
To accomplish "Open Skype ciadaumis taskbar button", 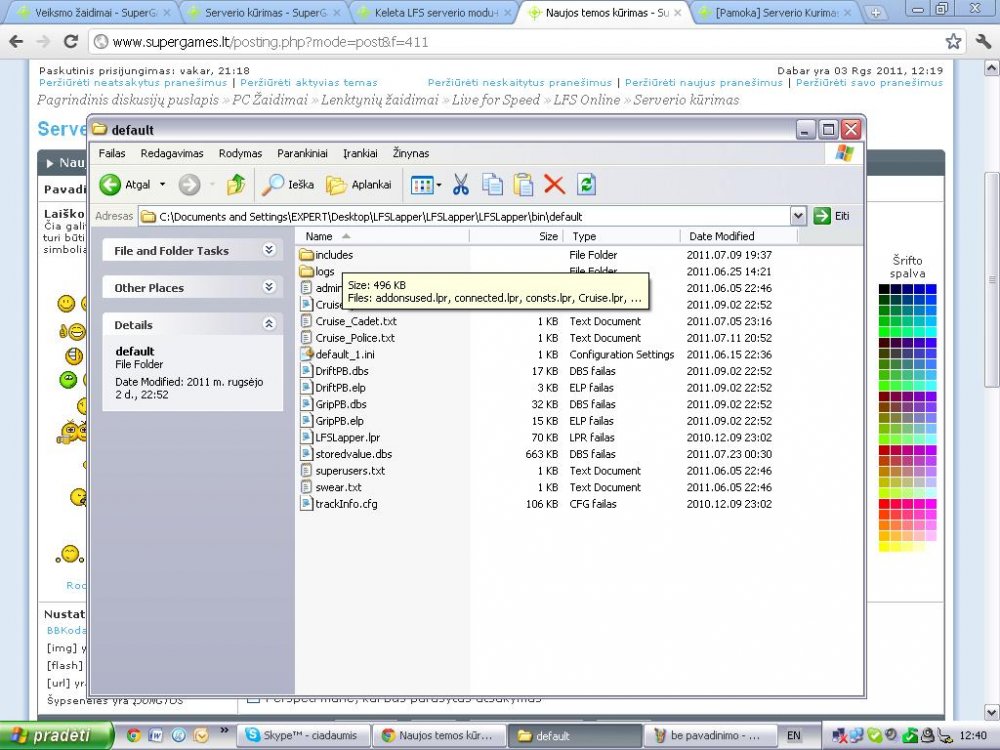I will tap(303, 735).
